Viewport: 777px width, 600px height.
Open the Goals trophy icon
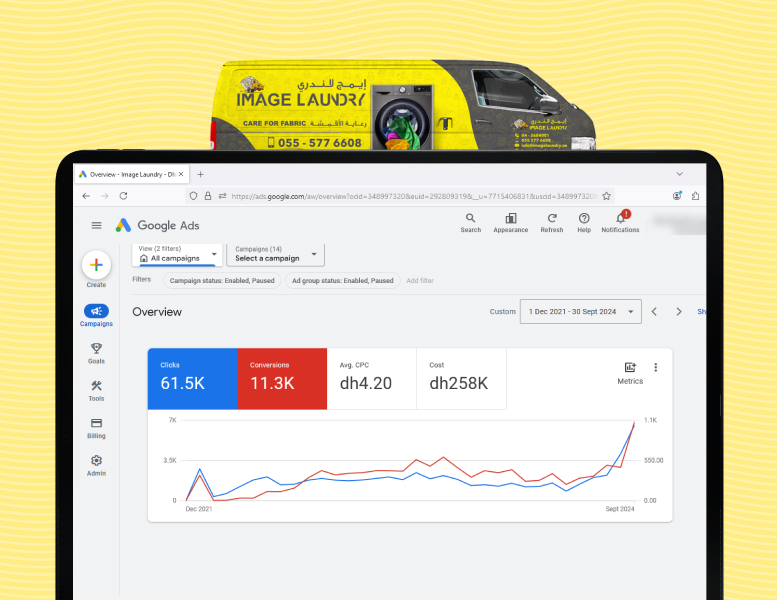(x=96, y=349)
